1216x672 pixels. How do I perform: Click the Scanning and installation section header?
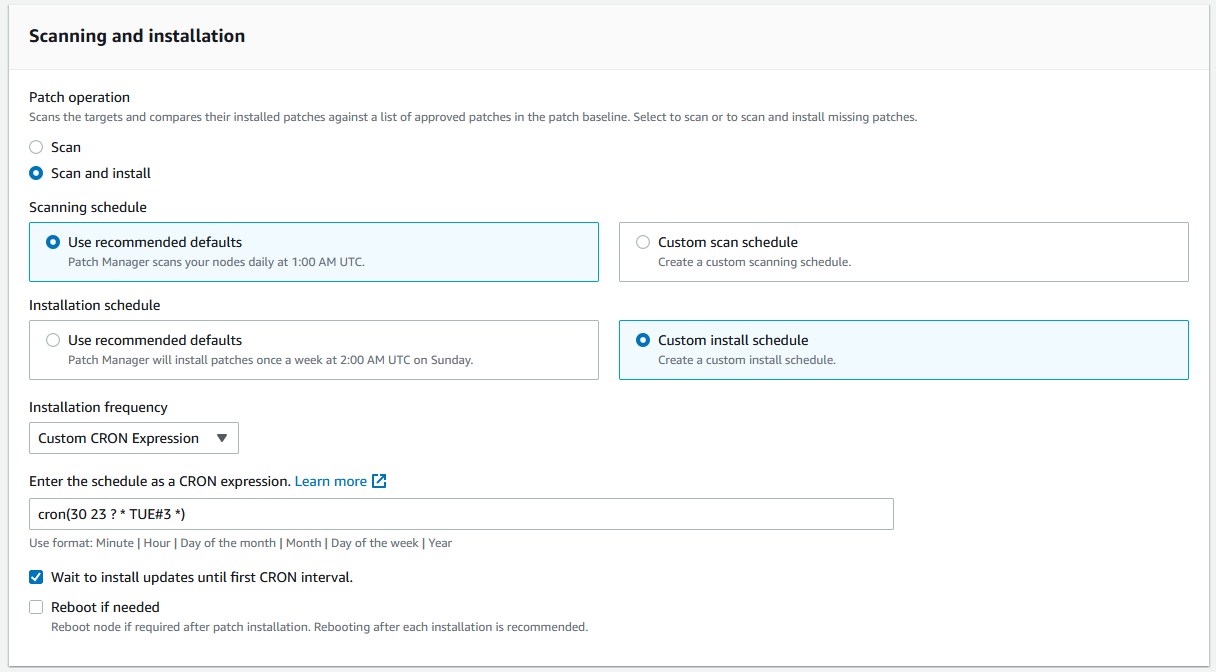(135, 36)
